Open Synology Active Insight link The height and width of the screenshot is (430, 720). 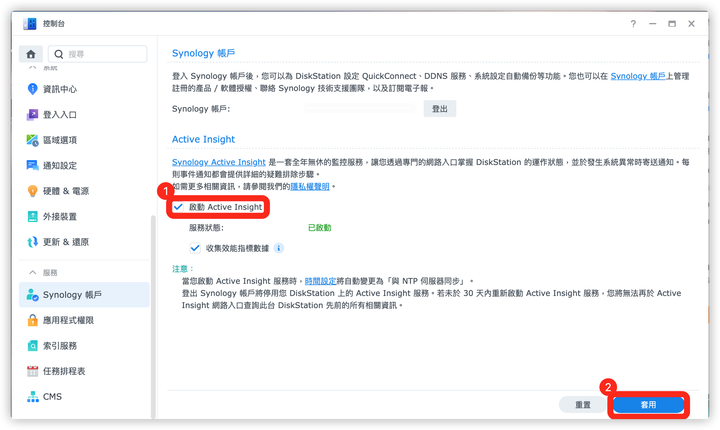219,162
